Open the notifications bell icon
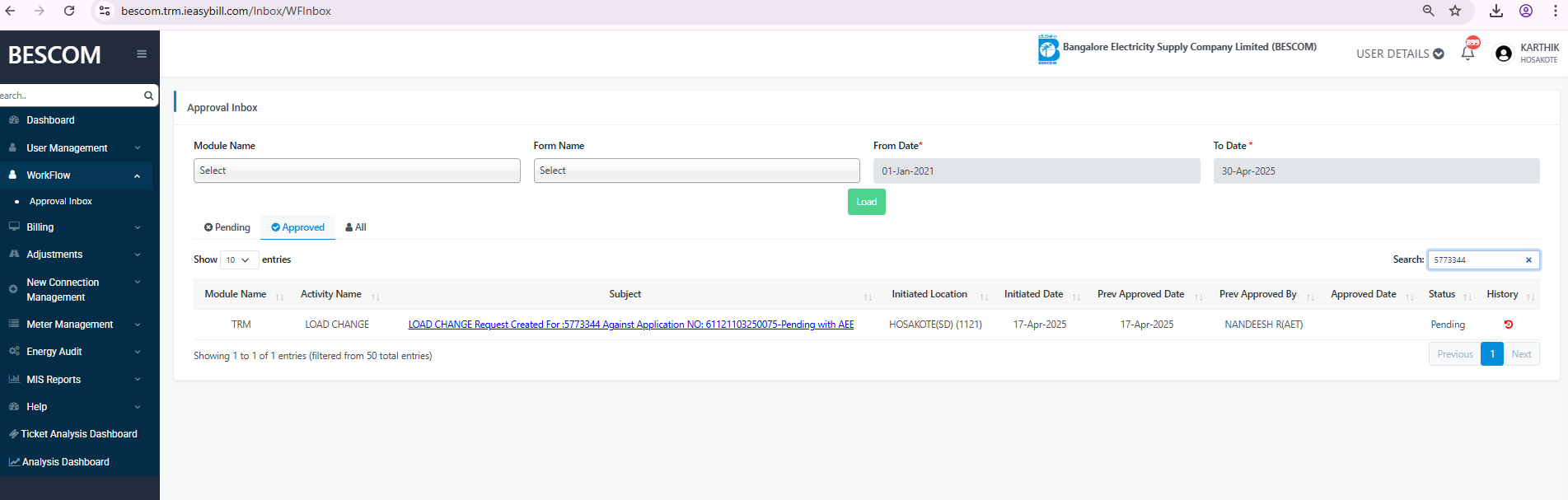 1467,54
